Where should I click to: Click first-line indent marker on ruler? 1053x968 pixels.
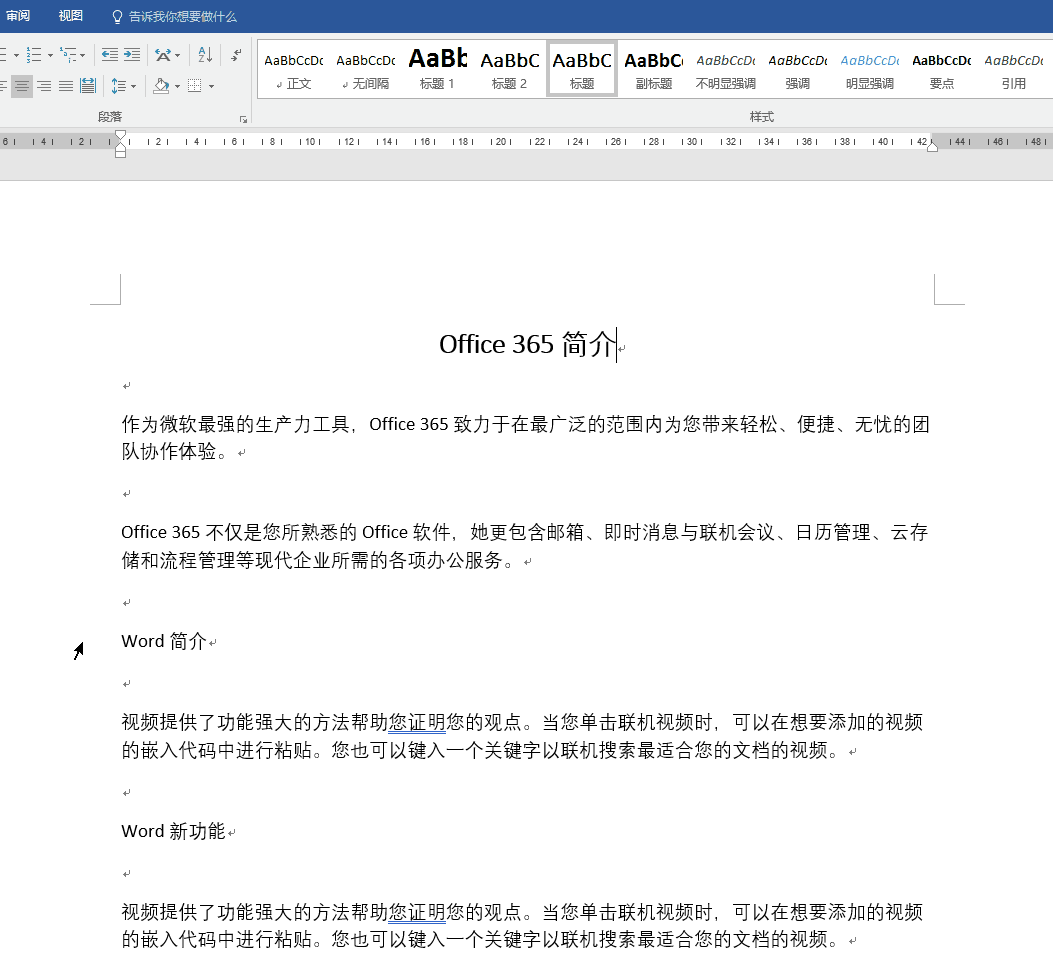pyautogui.click(x=120, y=135)
